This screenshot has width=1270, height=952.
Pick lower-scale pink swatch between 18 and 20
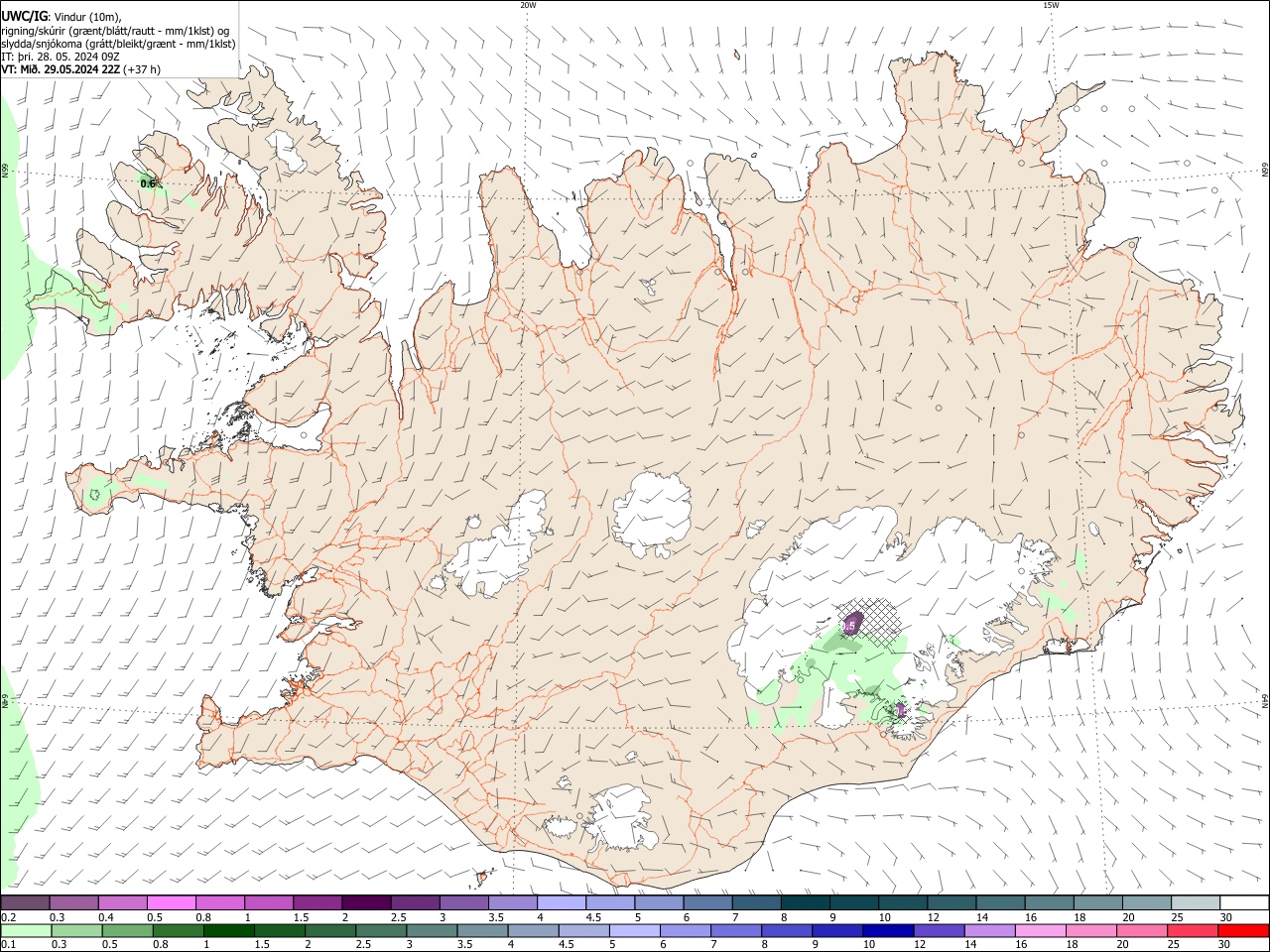tap(1090, 930)
